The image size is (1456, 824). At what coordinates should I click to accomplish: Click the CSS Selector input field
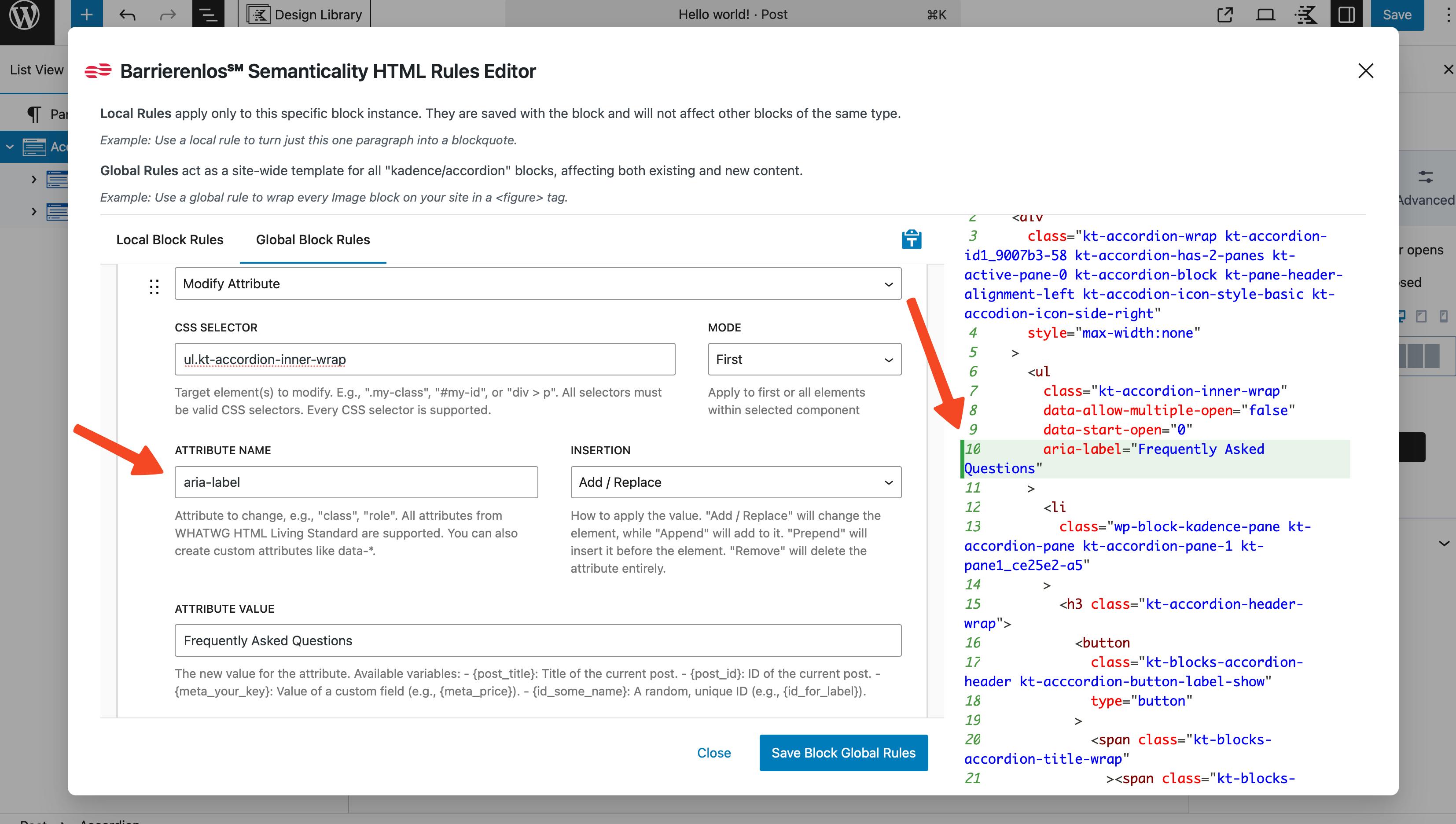click(x=424, y=359)
